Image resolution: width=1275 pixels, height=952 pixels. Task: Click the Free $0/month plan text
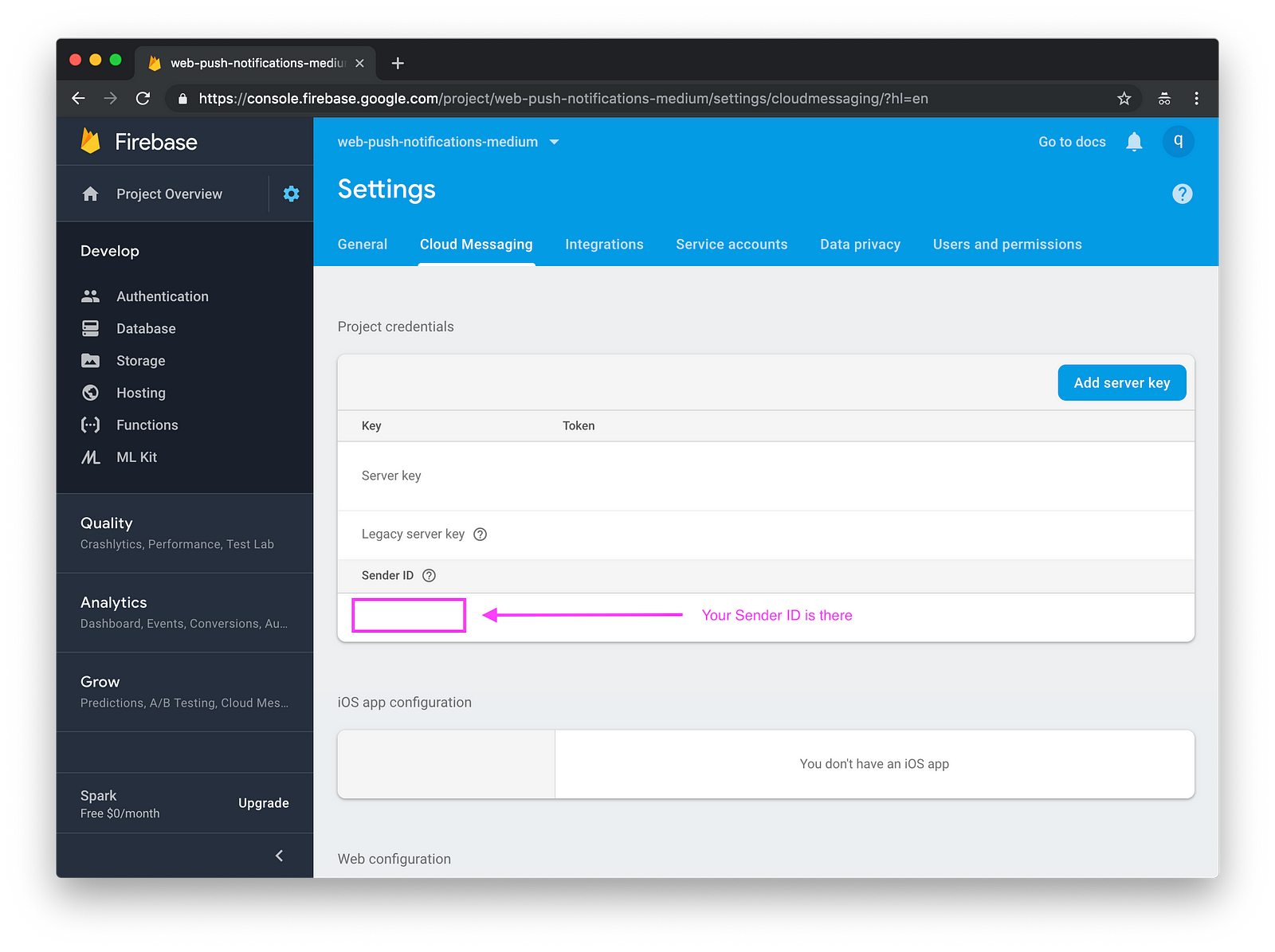coord(120,813)
